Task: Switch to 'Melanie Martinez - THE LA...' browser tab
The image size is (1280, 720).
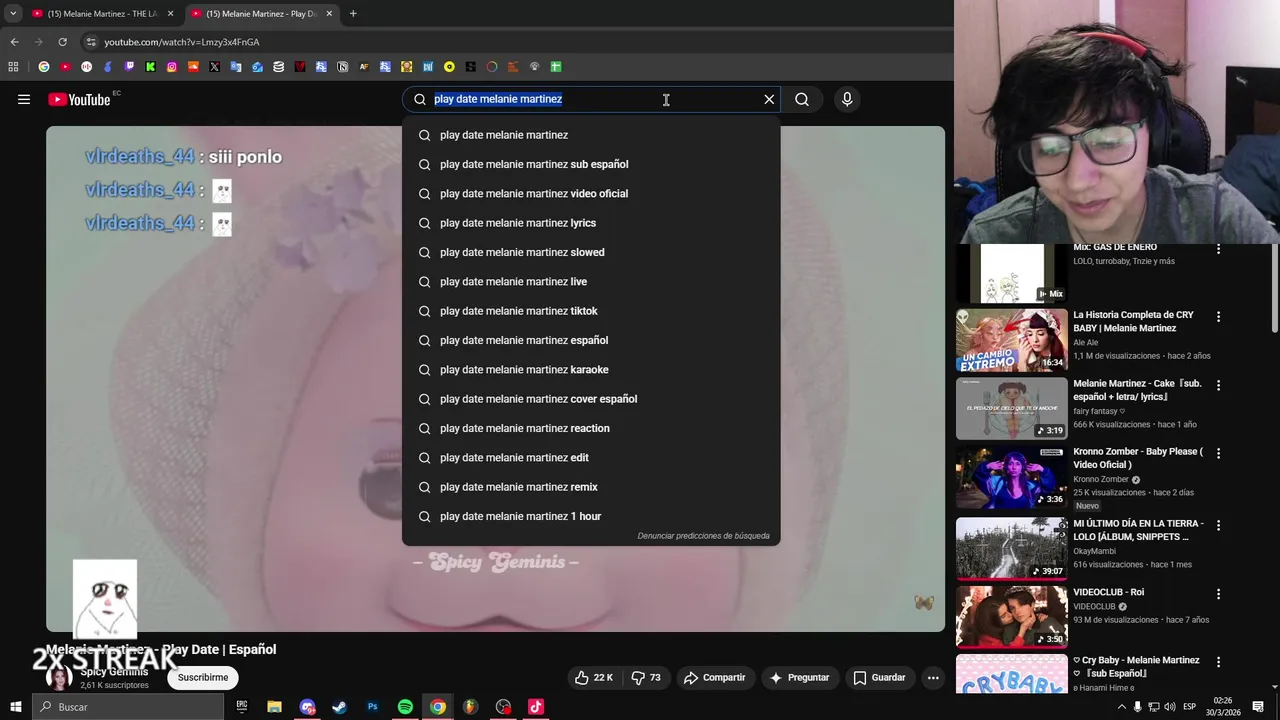Action: coord(103,14)
